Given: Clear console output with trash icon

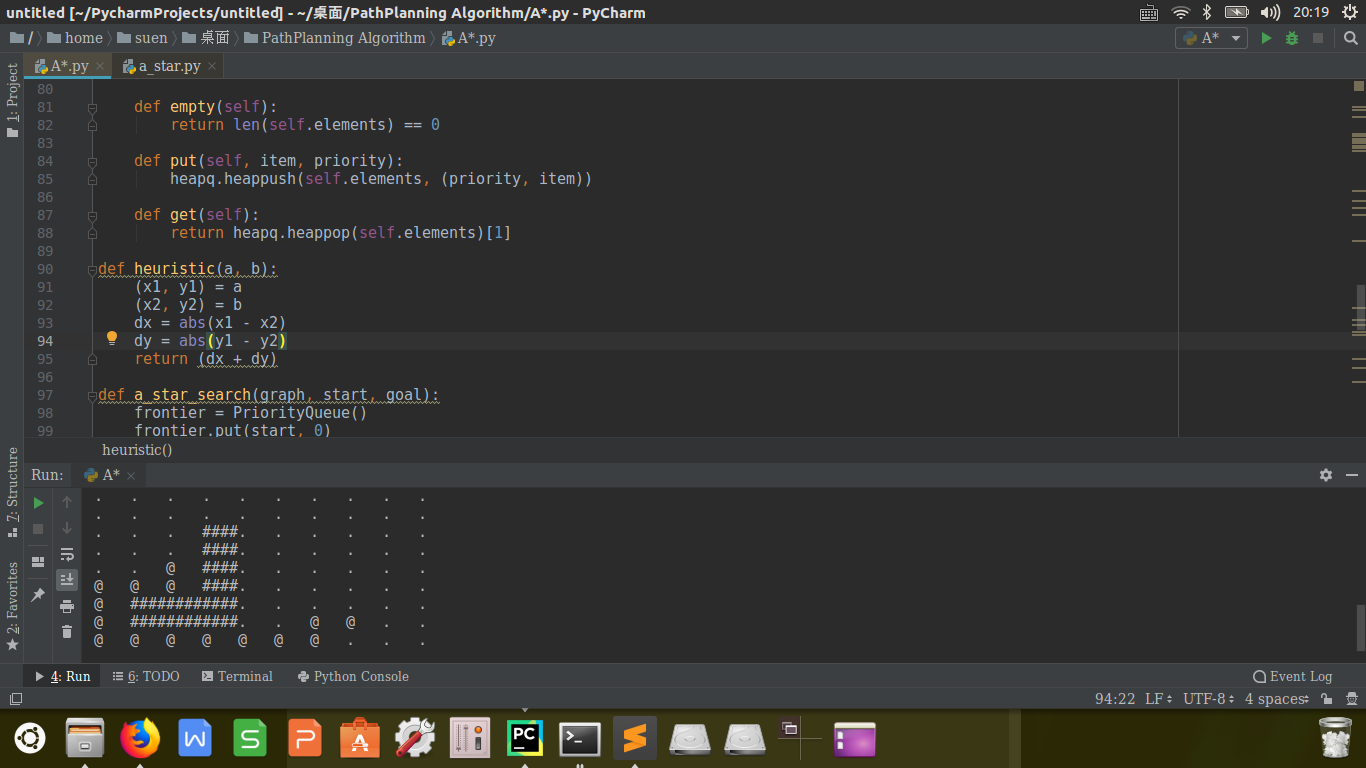Looking at the screenshot, I should (x=67, y=631).
